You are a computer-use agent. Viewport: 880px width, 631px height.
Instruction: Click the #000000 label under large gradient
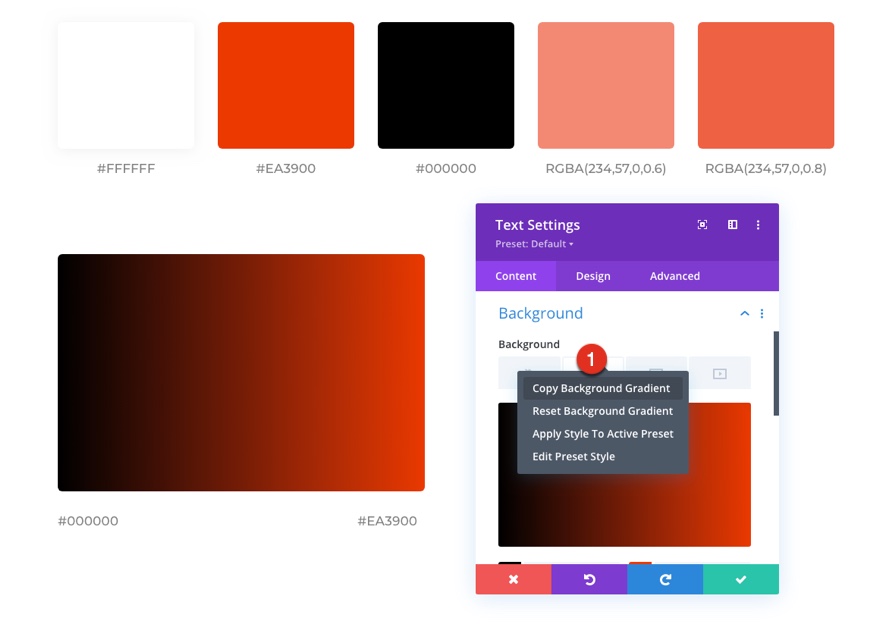88,521
